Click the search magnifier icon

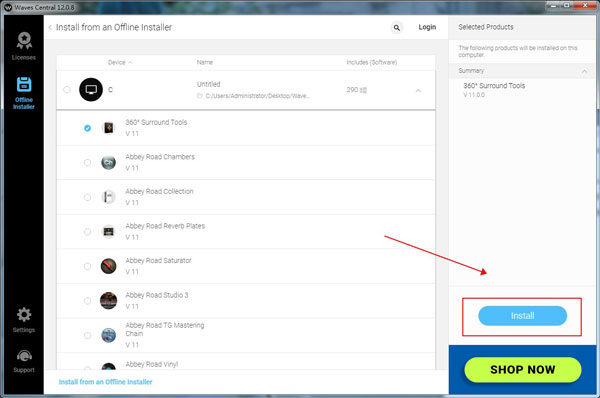pyautogui.click(x=397, y=28)
